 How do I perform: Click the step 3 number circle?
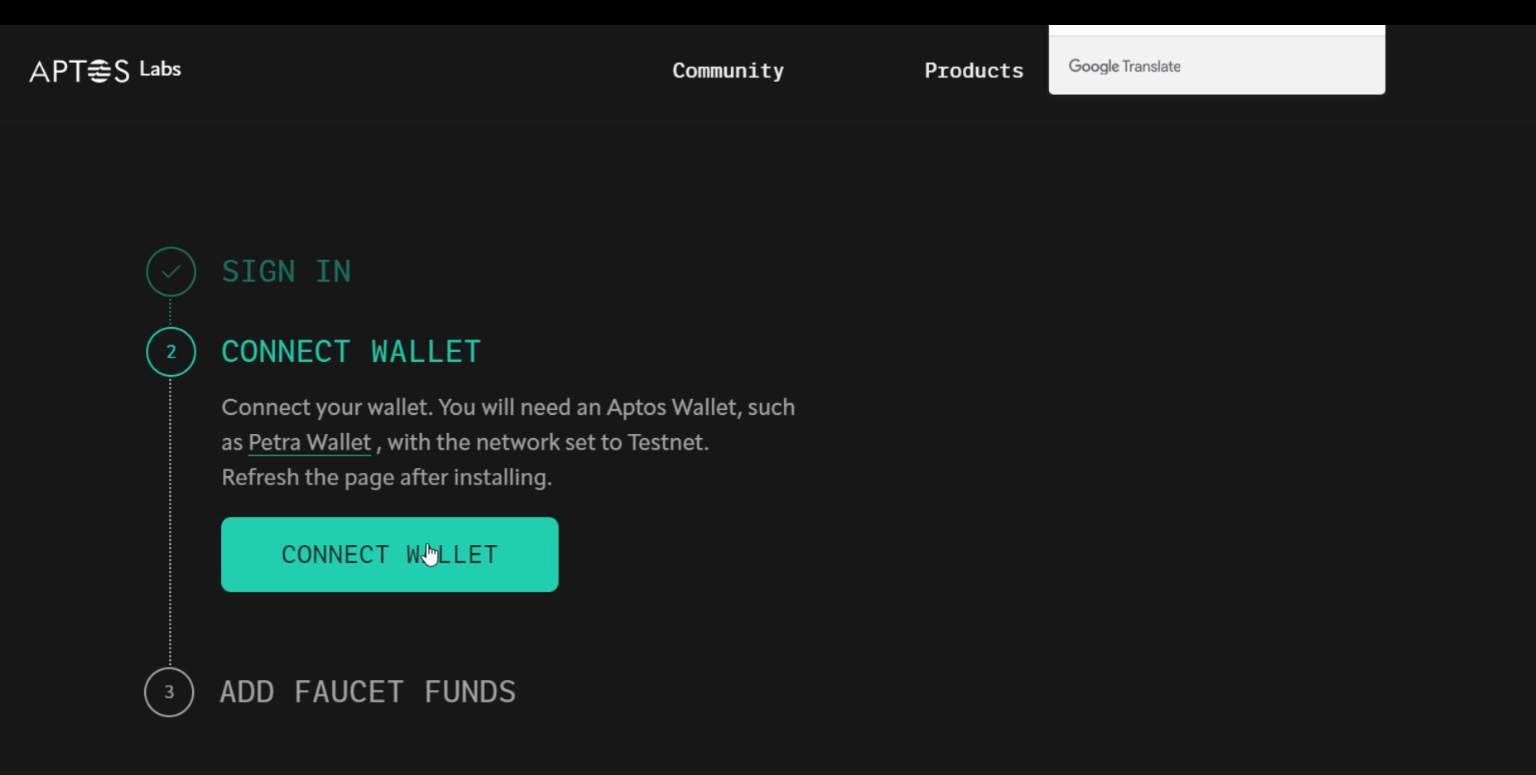pyautogui.click(x=169, y=692)
